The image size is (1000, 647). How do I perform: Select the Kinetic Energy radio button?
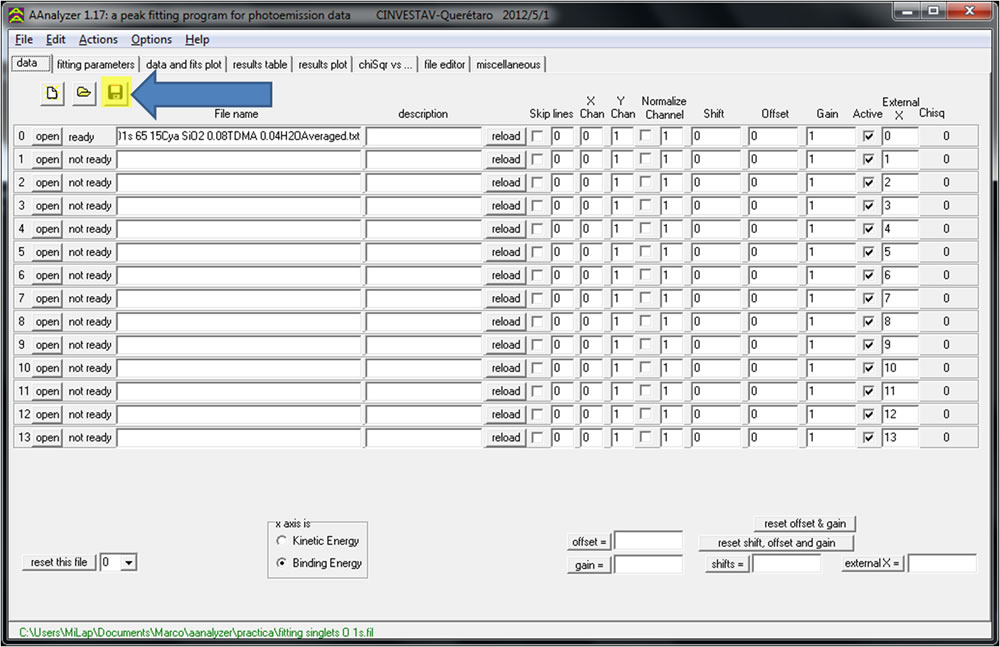[x=282, y=541]
